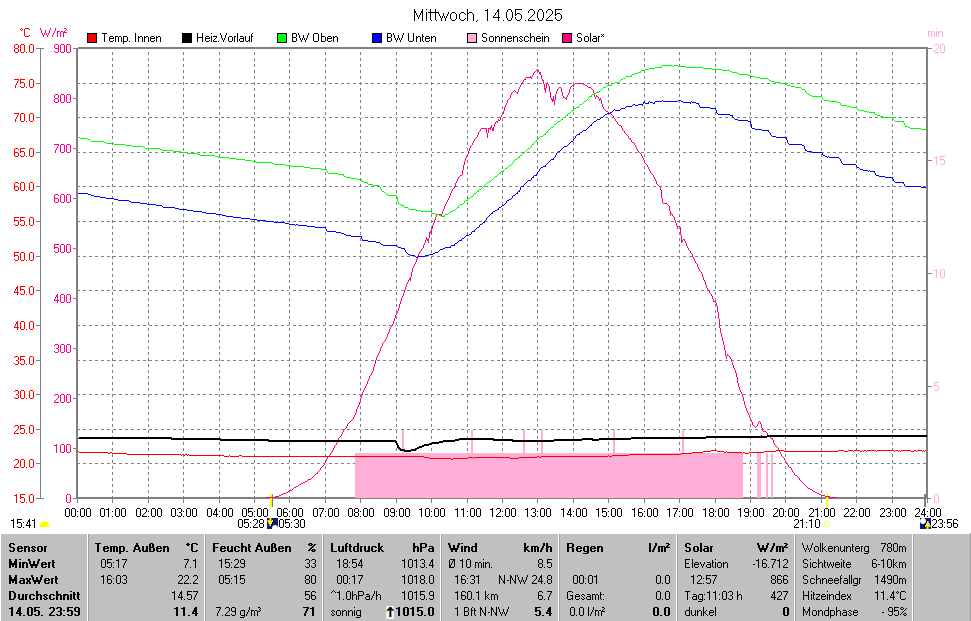The height and width of the screenshot is (621, 971).
Task: Click the 18:00 label on the time axis
Action: click(715, 513)
